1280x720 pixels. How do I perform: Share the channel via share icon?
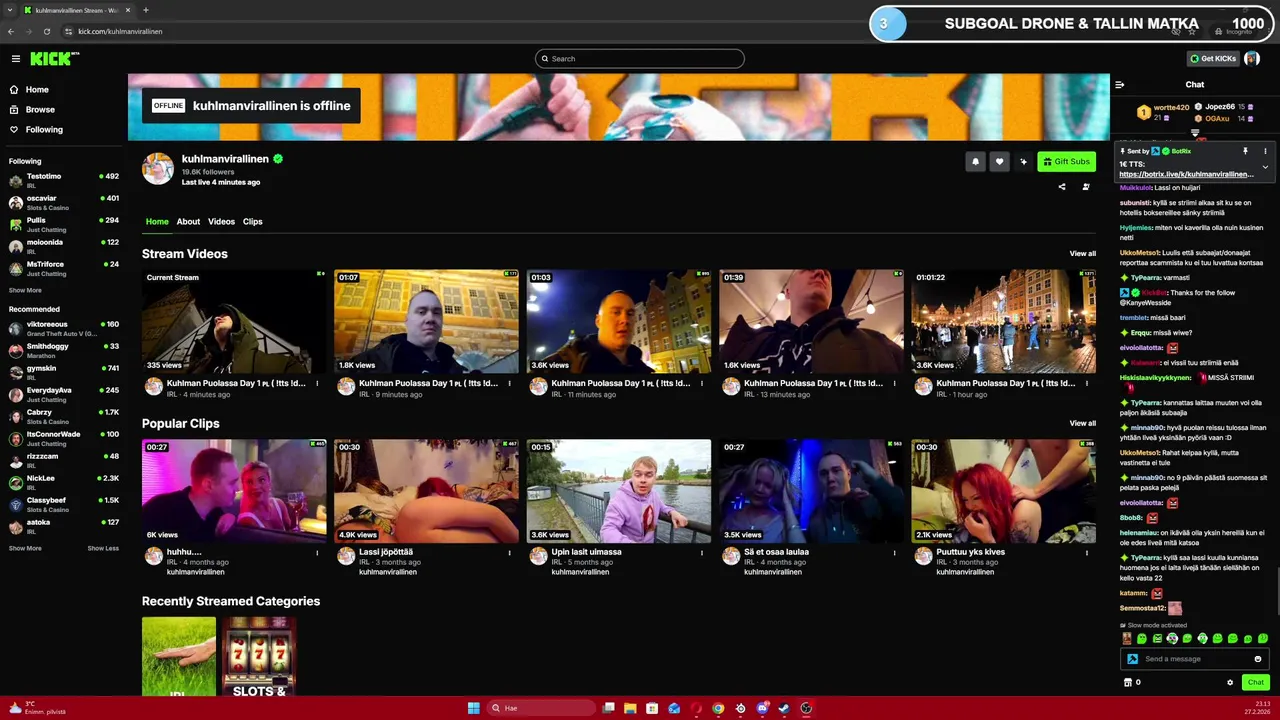click(1062, 186)
